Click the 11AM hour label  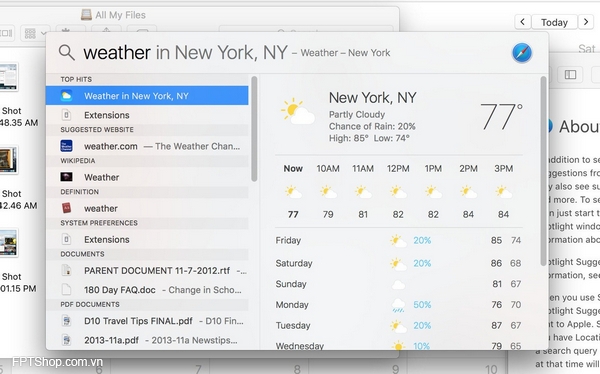[x=363, y=168]
